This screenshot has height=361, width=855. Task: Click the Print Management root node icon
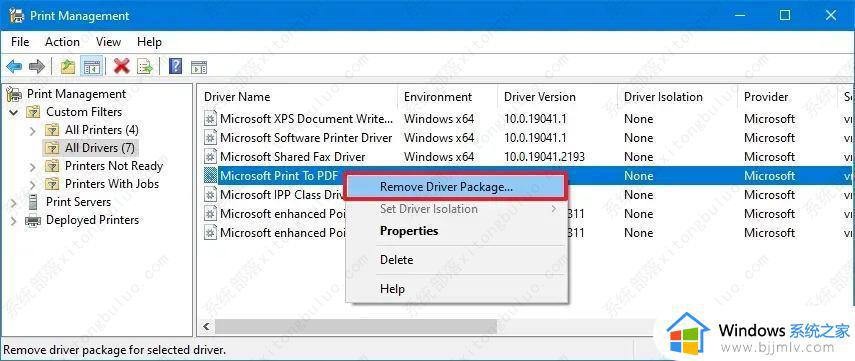[14, 94]
